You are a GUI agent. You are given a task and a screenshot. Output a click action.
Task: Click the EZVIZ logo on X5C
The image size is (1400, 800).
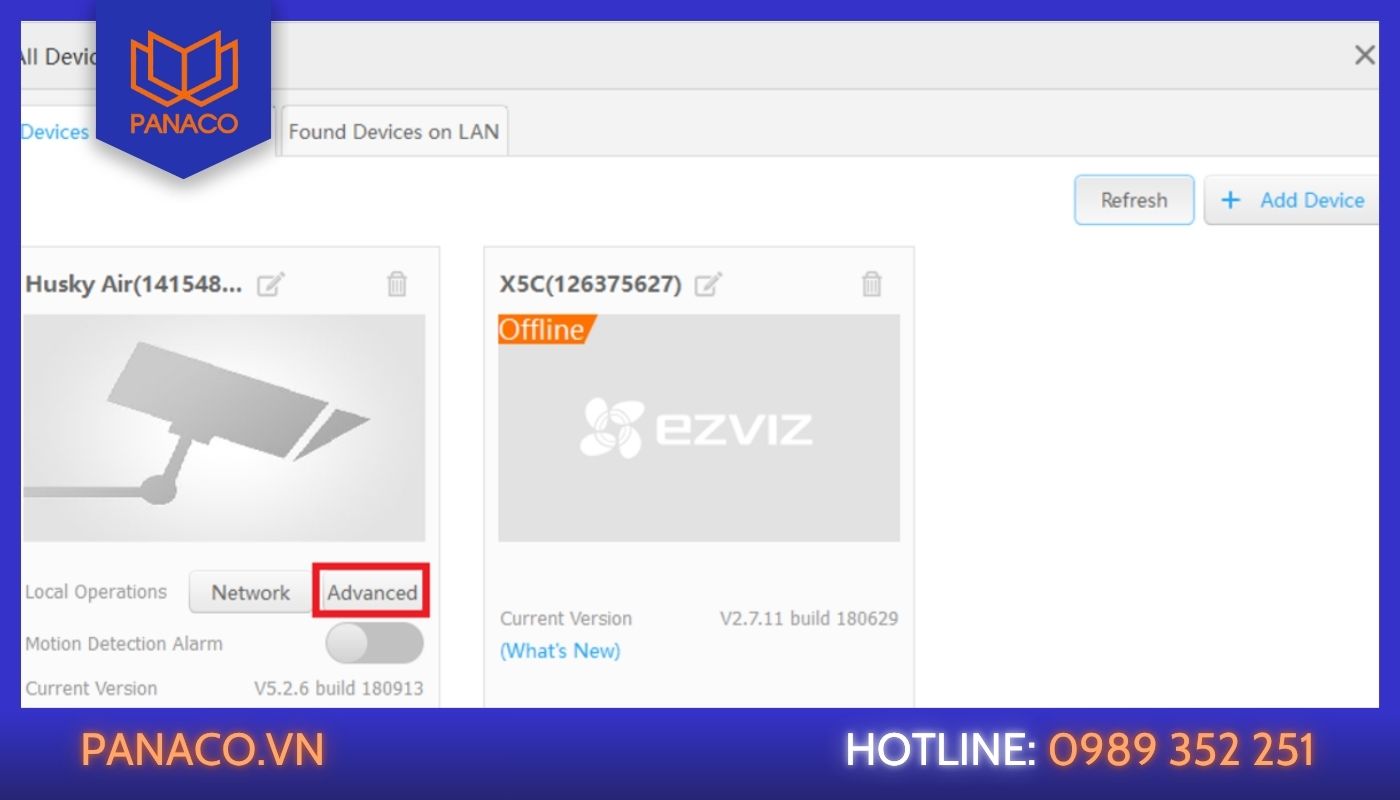(696, 428)
